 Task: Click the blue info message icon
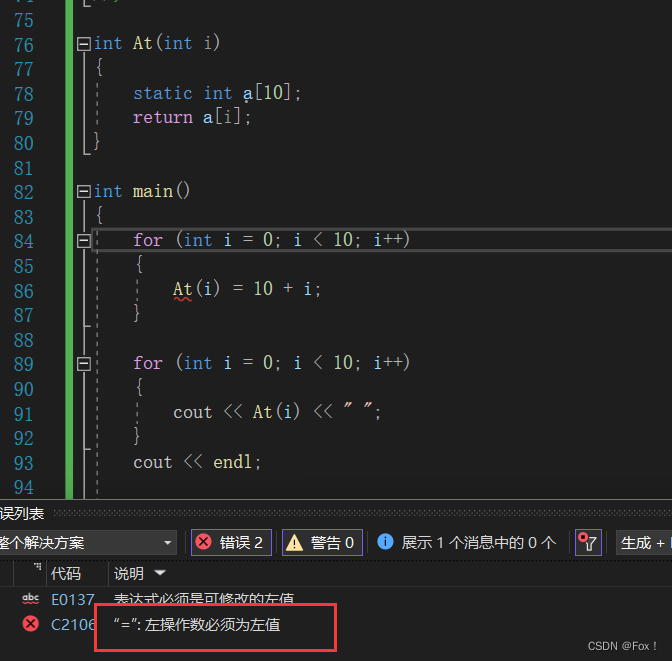coord(385,541)
